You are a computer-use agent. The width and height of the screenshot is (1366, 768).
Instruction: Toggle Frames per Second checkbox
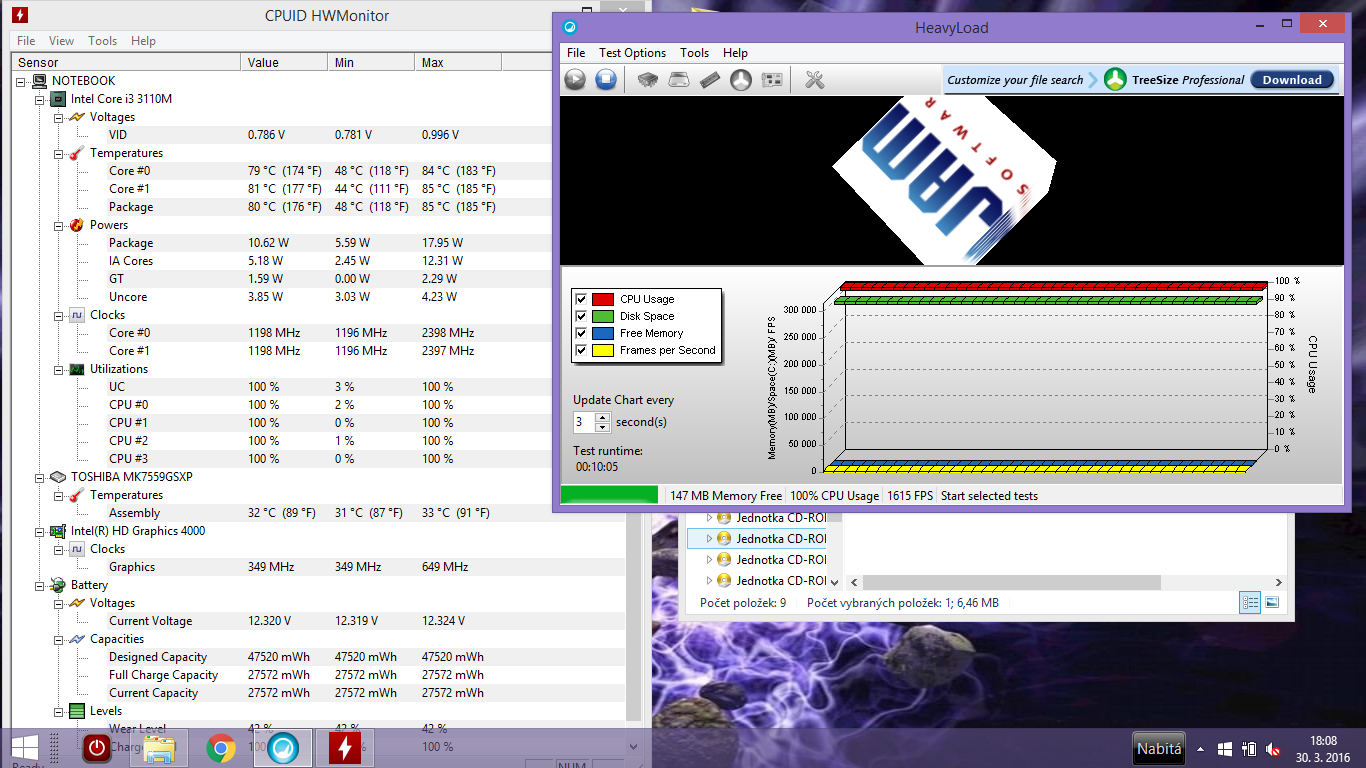click(581, 350)
